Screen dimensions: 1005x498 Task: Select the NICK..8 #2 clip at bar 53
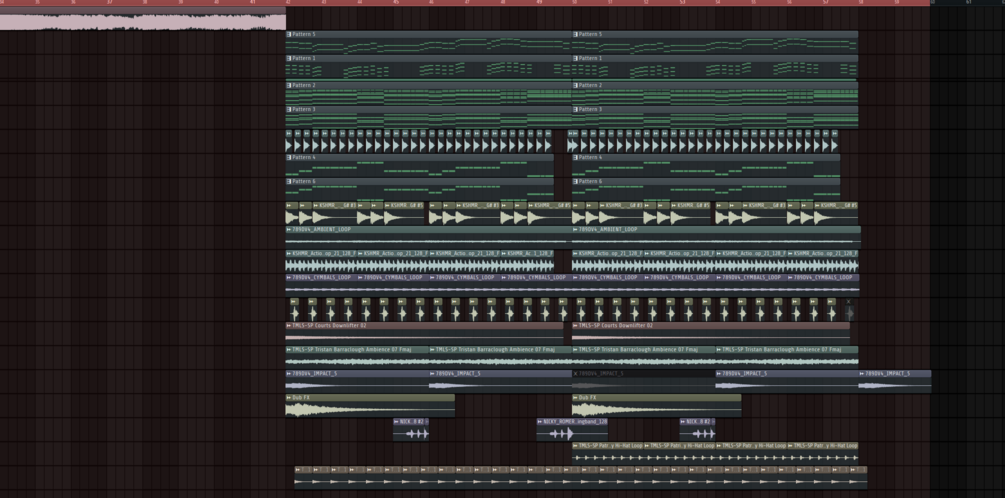[x=697, y=430]
